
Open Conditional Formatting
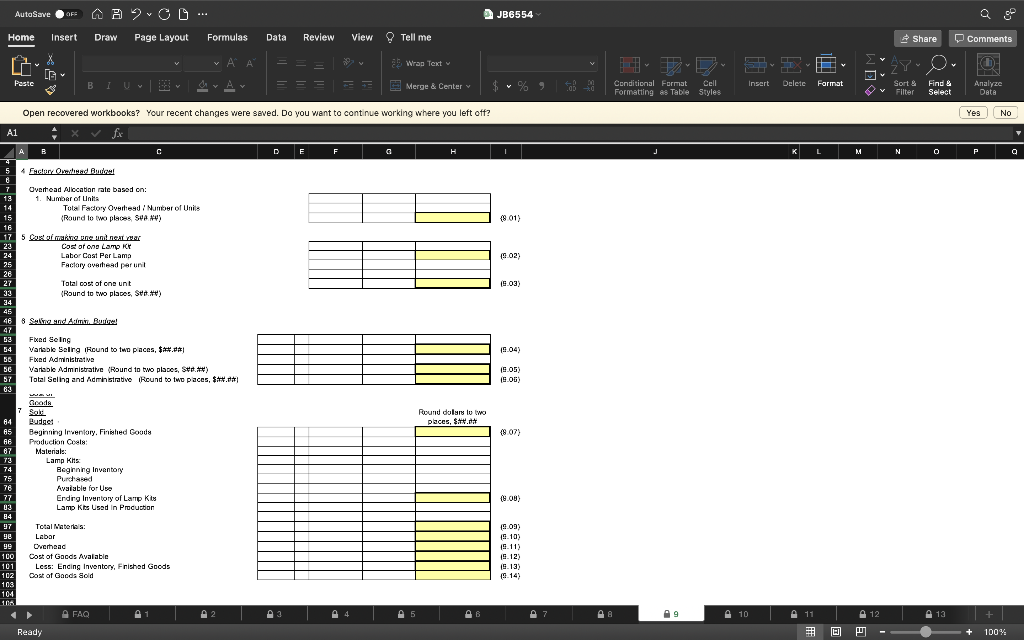[x=633, y=75]
